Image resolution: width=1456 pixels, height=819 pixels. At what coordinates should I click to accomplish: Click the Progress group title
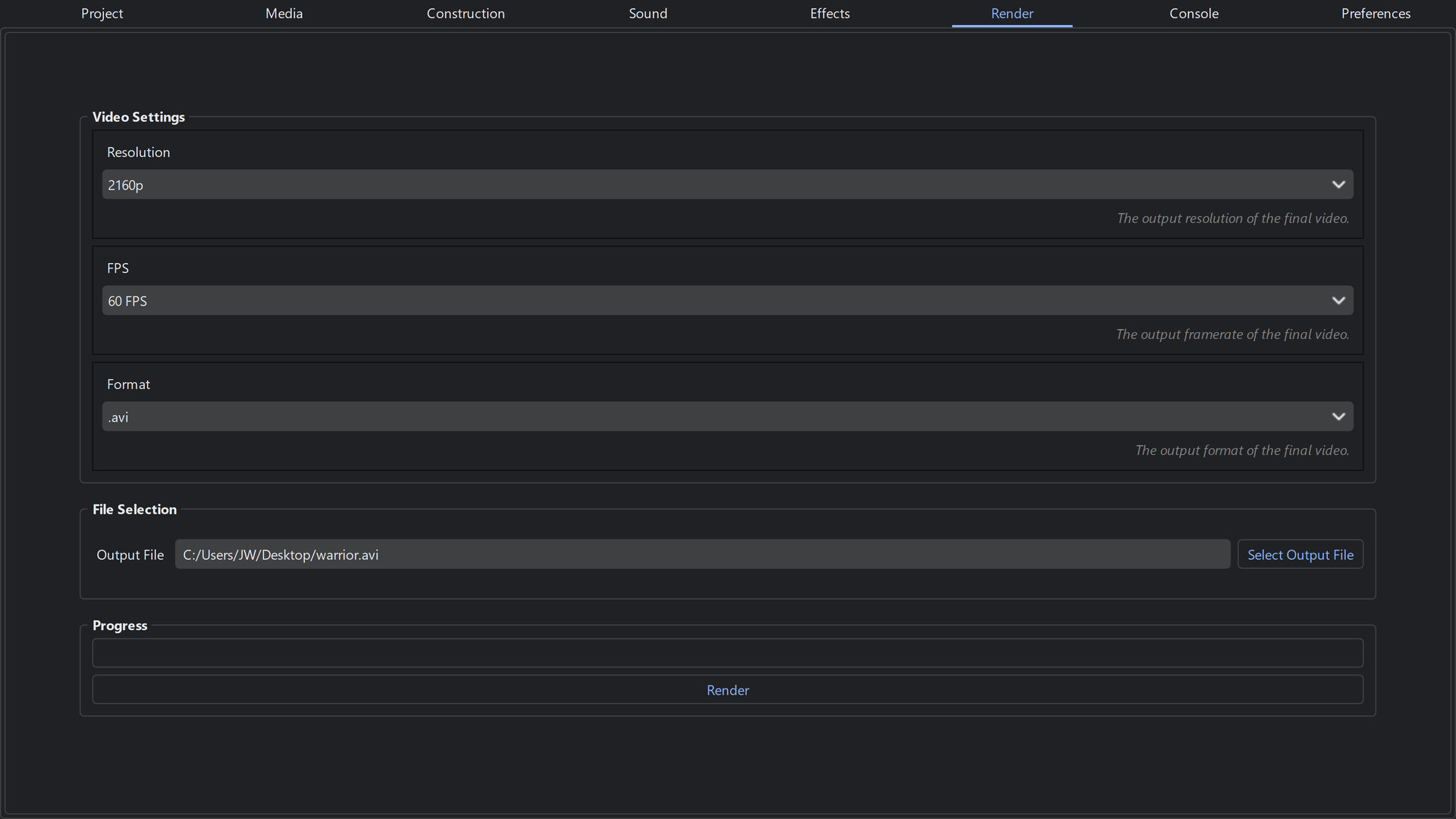(120, 626)
